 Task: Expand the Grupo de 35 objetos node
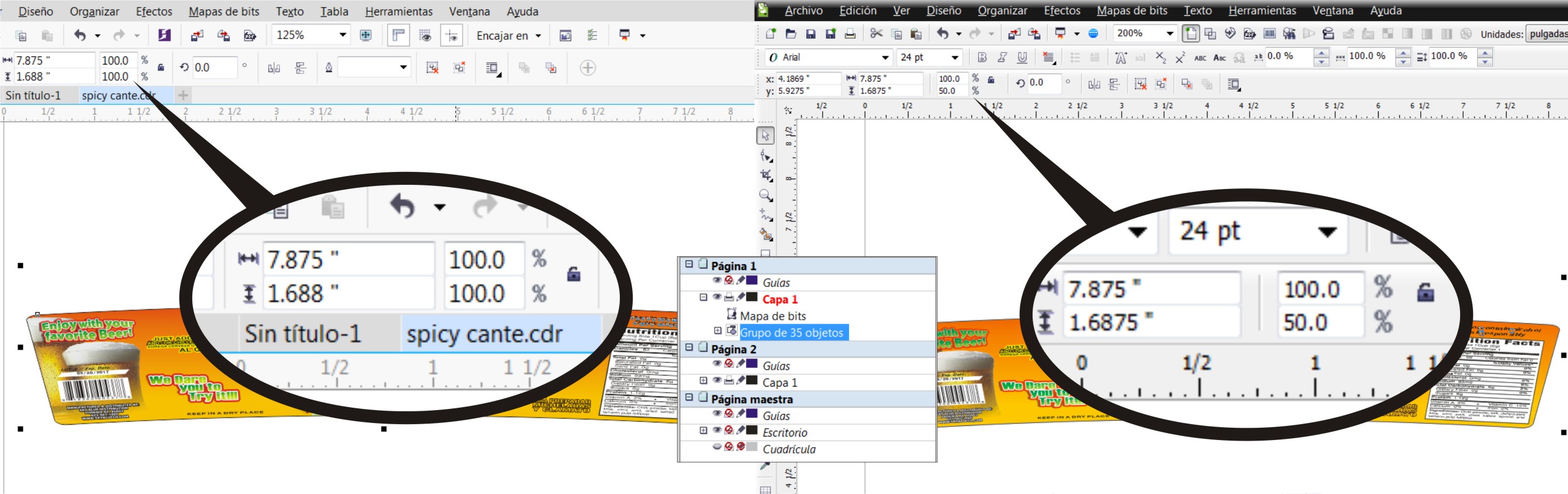click(718, 331)
